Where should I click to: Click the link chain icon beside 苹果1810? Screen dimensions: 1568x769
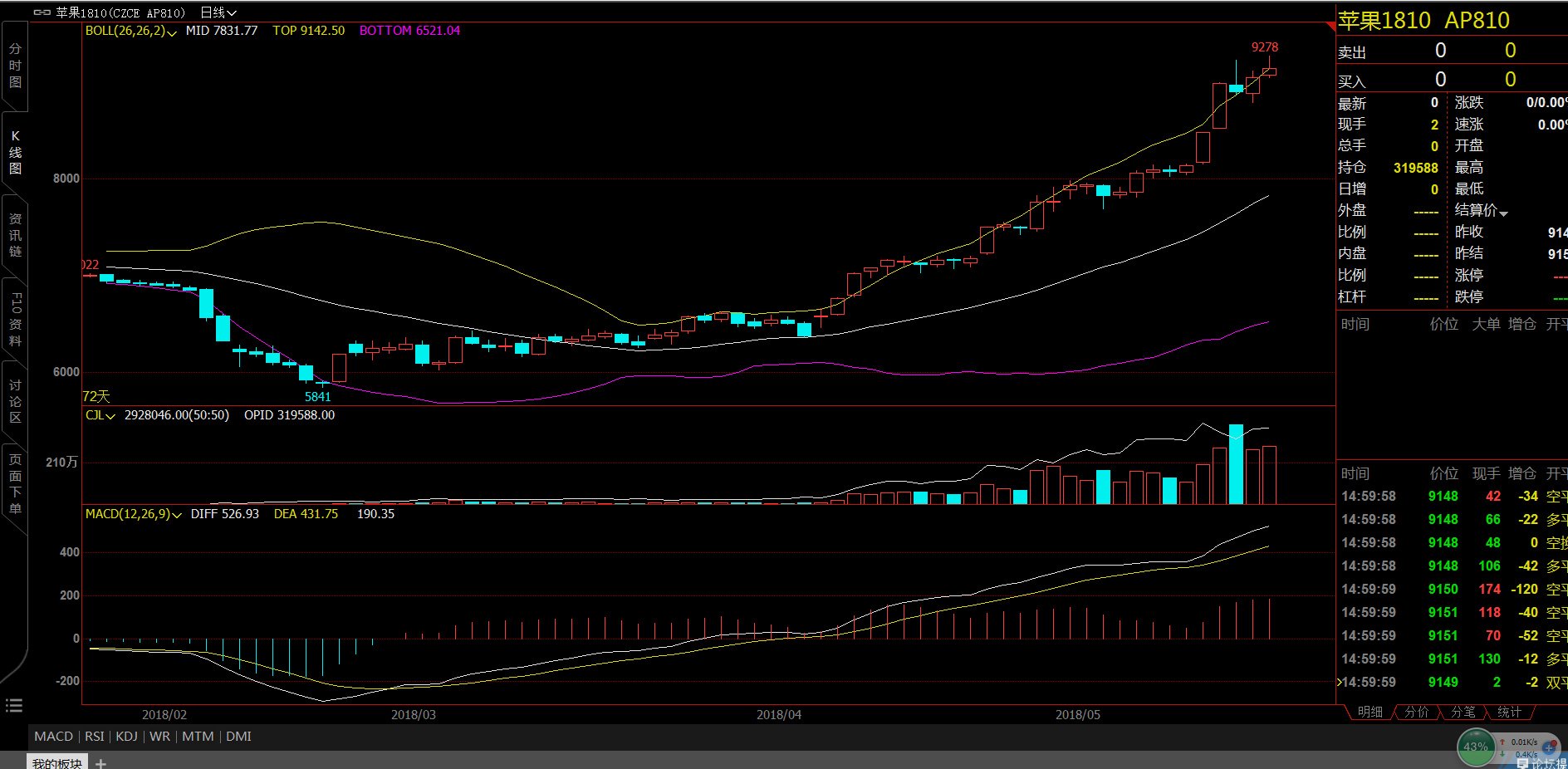[x=42, y=12]
